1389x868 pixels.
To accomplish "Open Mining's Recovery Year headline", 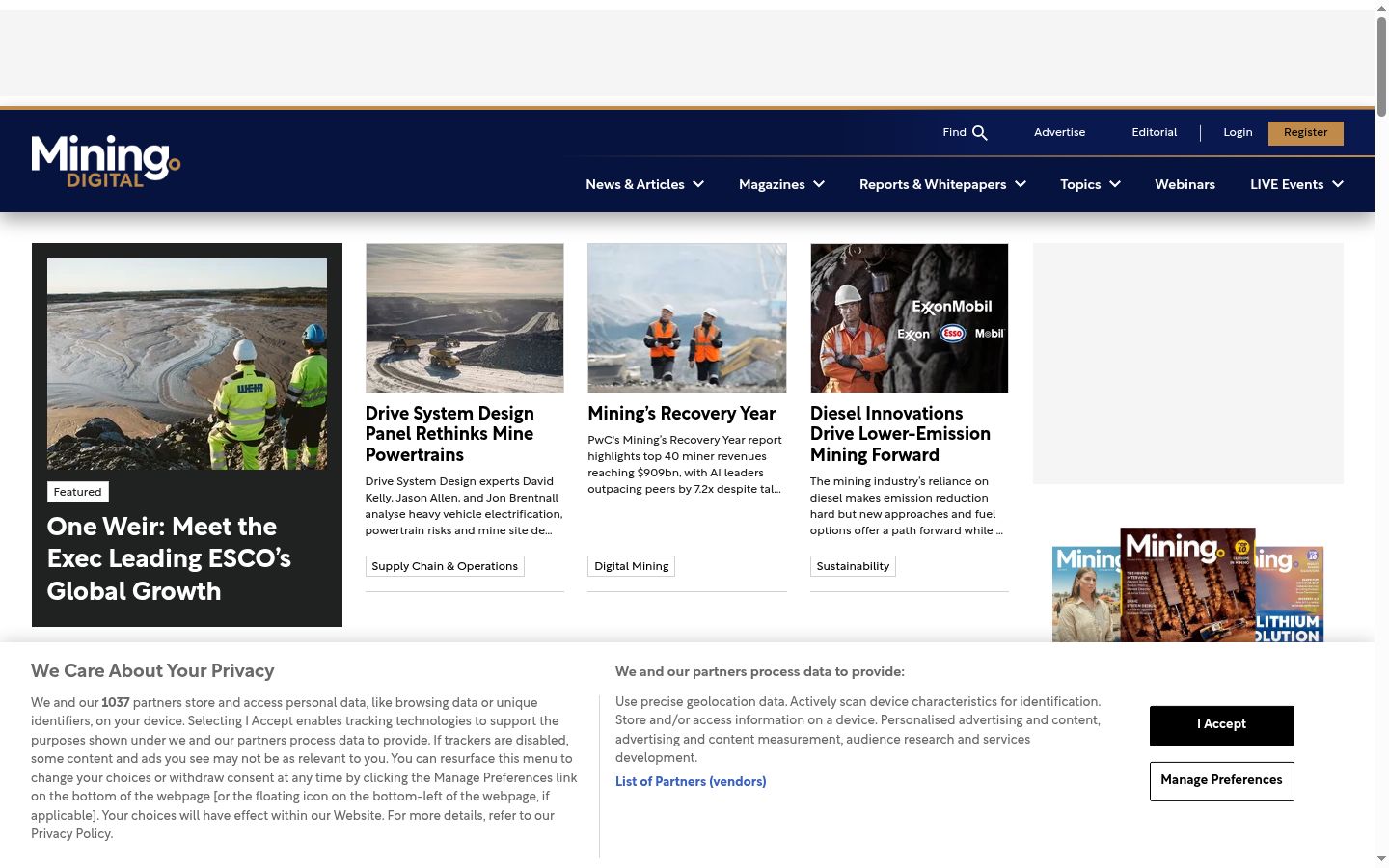I will tap(682, 414).
